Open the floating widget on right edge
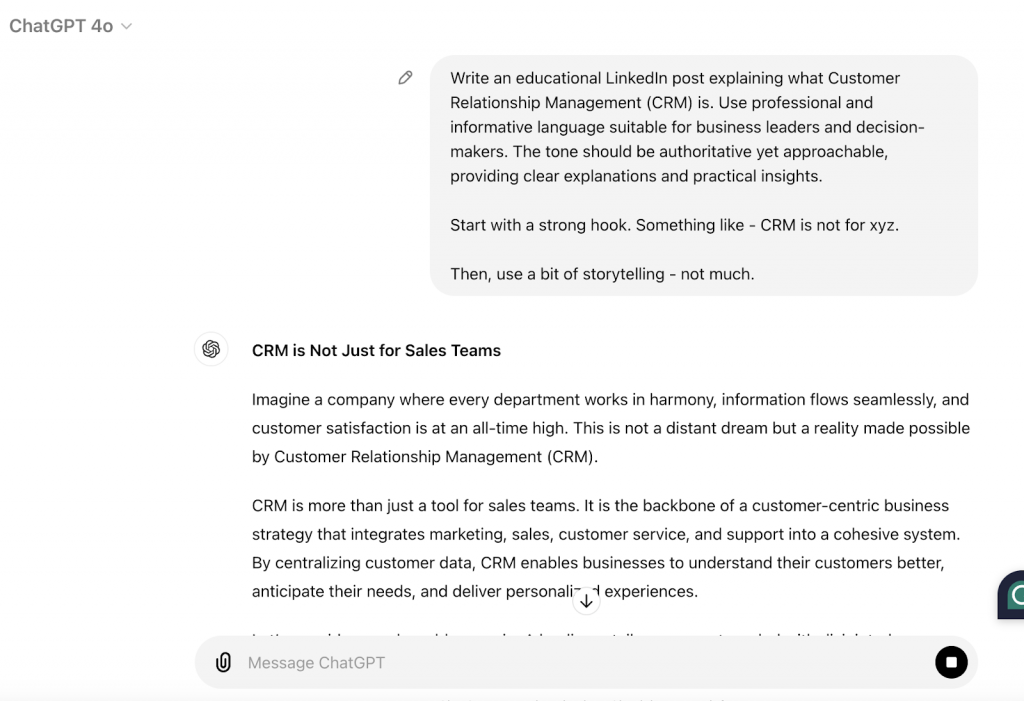Viewport: 1024px width, 701px height. [x=1012, y=595]
